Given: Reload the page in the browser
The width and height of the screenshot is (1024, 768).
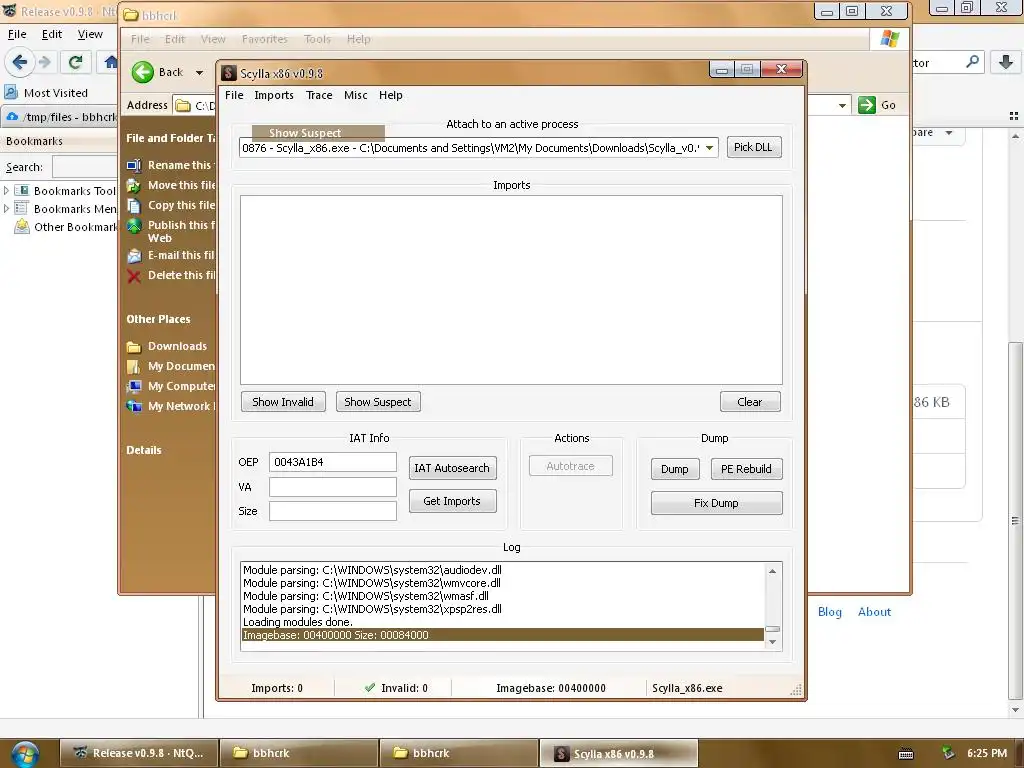Looking at the screenshot, I should point(75,62).
